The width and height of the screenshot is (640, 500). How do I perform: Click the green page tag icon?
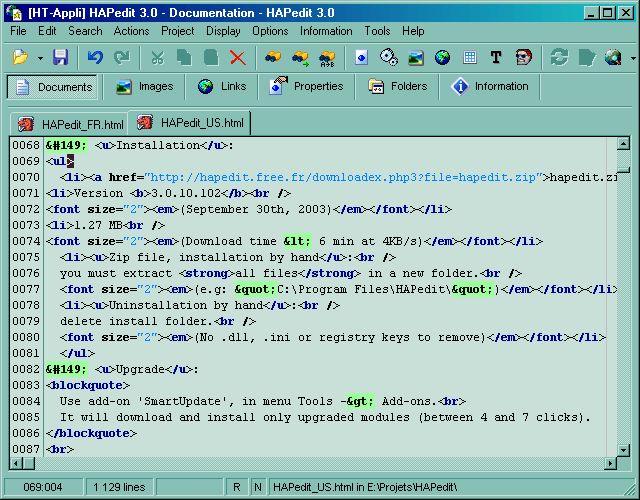point(586,58)
